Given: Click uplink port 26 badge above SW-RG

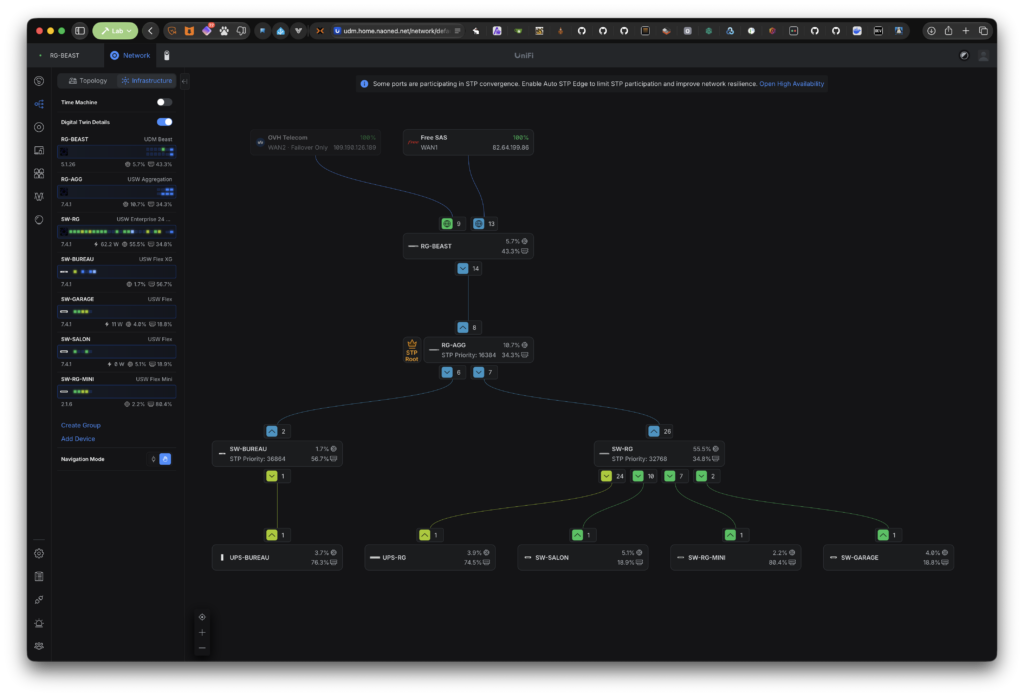Looking at the screenshot, I should point(660,431).
